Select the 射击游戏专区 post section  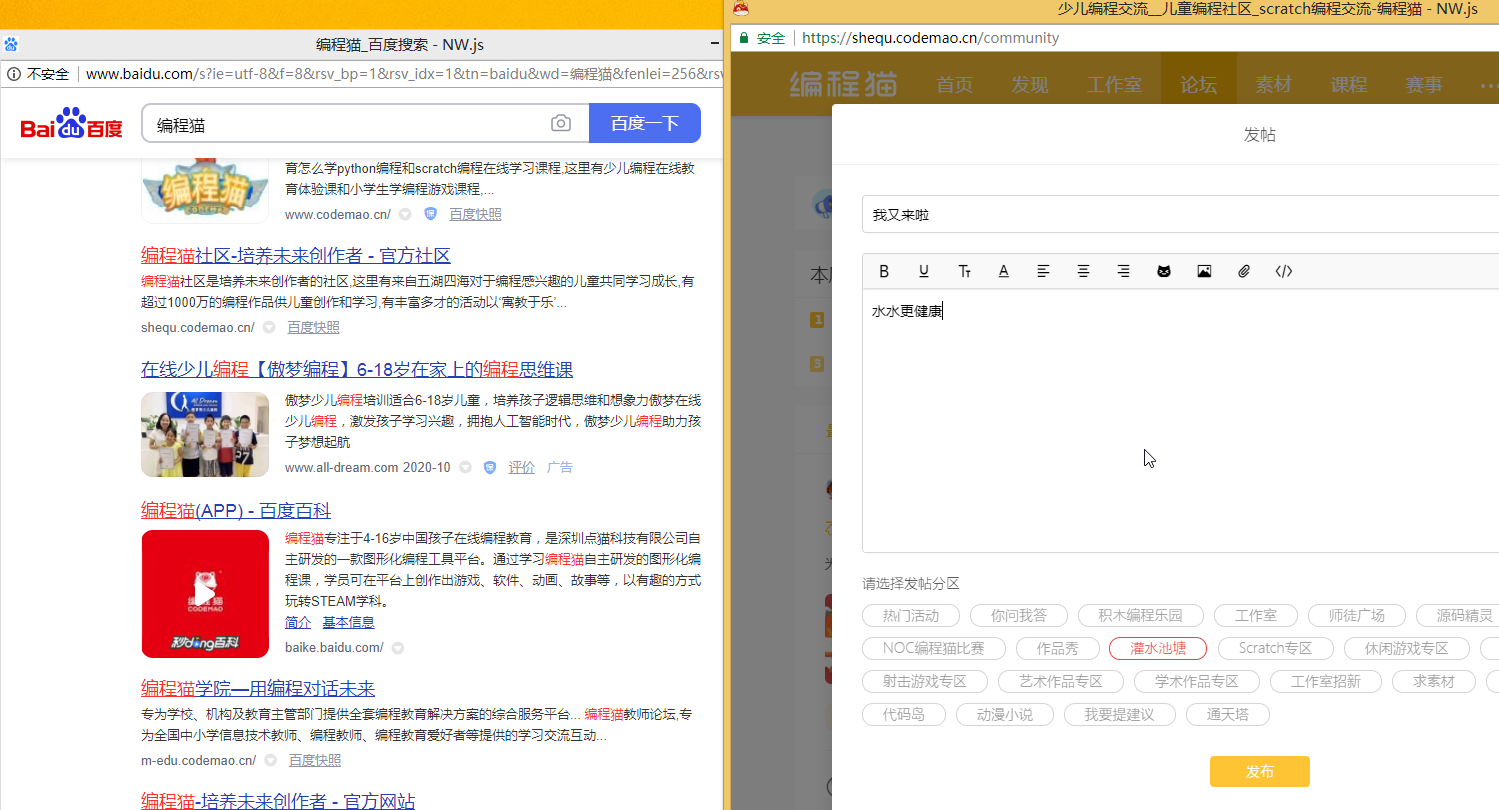925,681
